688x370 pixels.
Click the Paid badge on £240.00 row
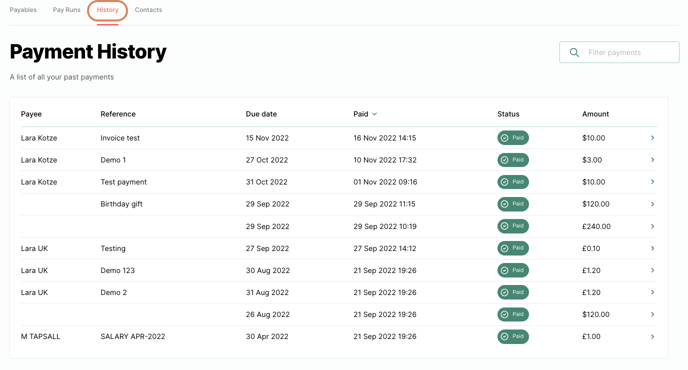[513, 226]
